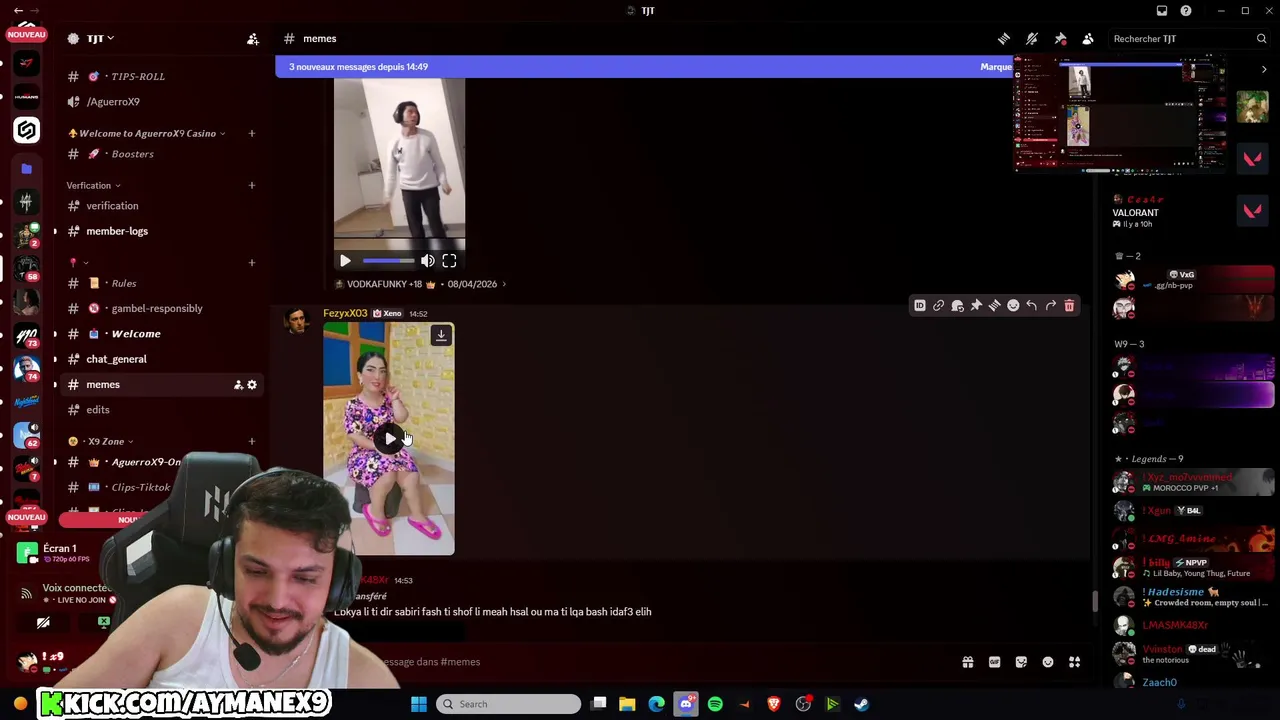Image resolution: width=1280 pixels, height=720 pixels.
Task: Copy message ID from message toolbar
Action: pyautogui.click(x=920, y=306)
